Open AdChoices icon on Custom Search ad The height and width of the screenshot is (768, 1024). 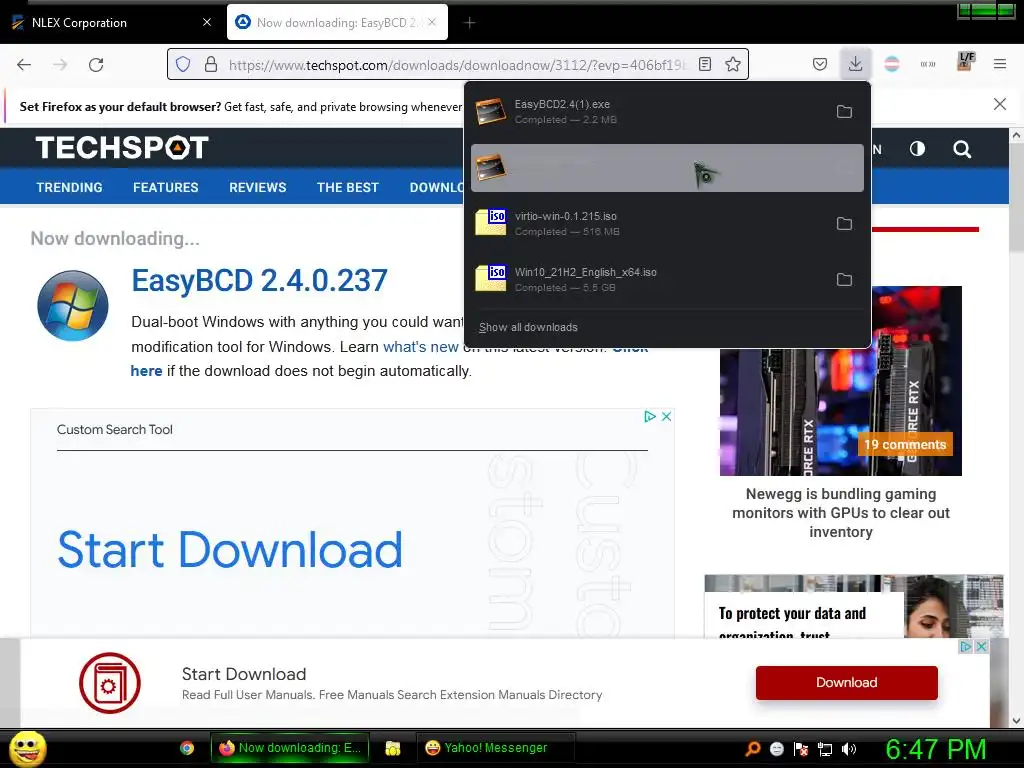(x=650, y=417)
